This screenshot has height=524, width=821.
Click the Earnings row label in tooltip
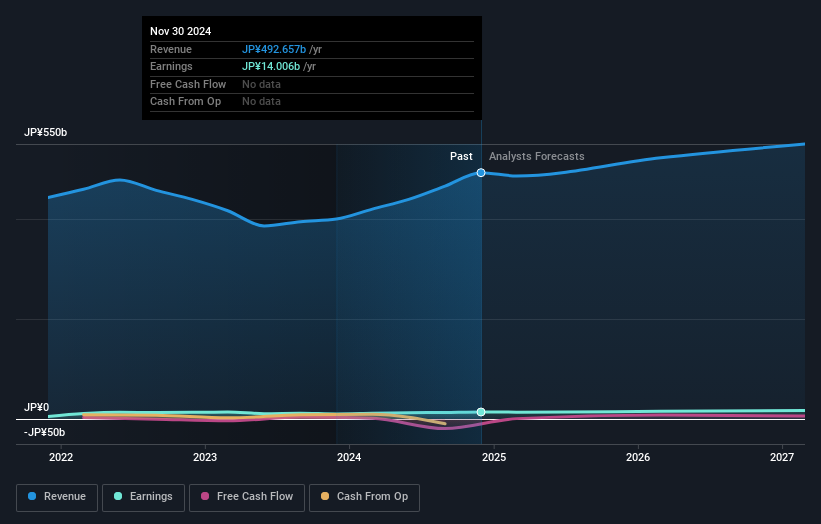coord(171,66)
